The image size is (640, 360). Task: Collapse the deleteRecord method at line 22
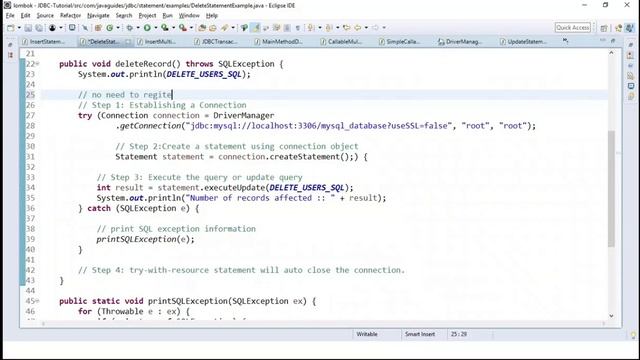[38, 64]
